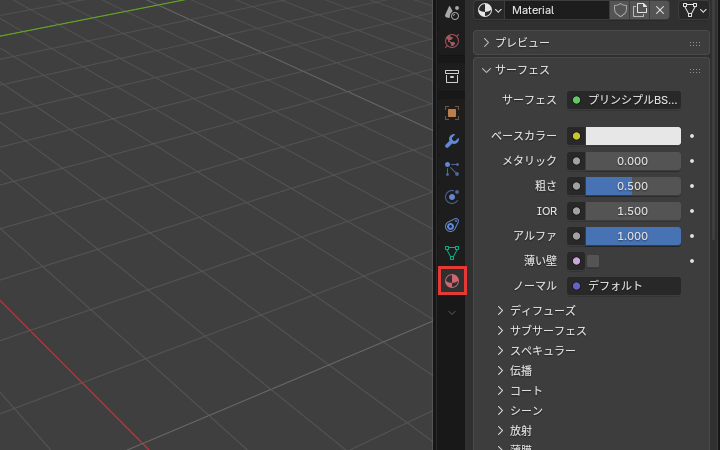Open the プリンシプルBS... surface shader dropdown
Viewport: 720px width, 450px height.
point(624,100)
